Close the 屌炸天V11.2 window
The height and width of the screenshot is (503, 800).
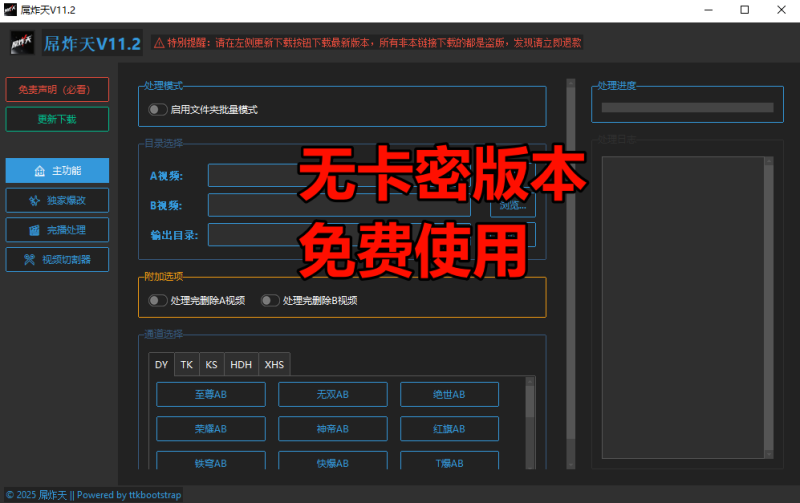pos(781,10)
